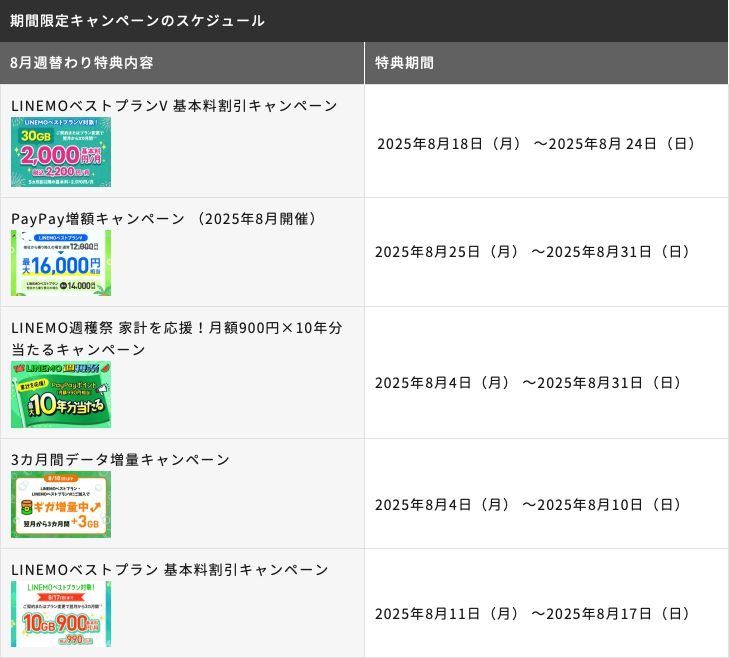Click the 期間限定キャンペーンのスケジュール heading

[137, 20]
